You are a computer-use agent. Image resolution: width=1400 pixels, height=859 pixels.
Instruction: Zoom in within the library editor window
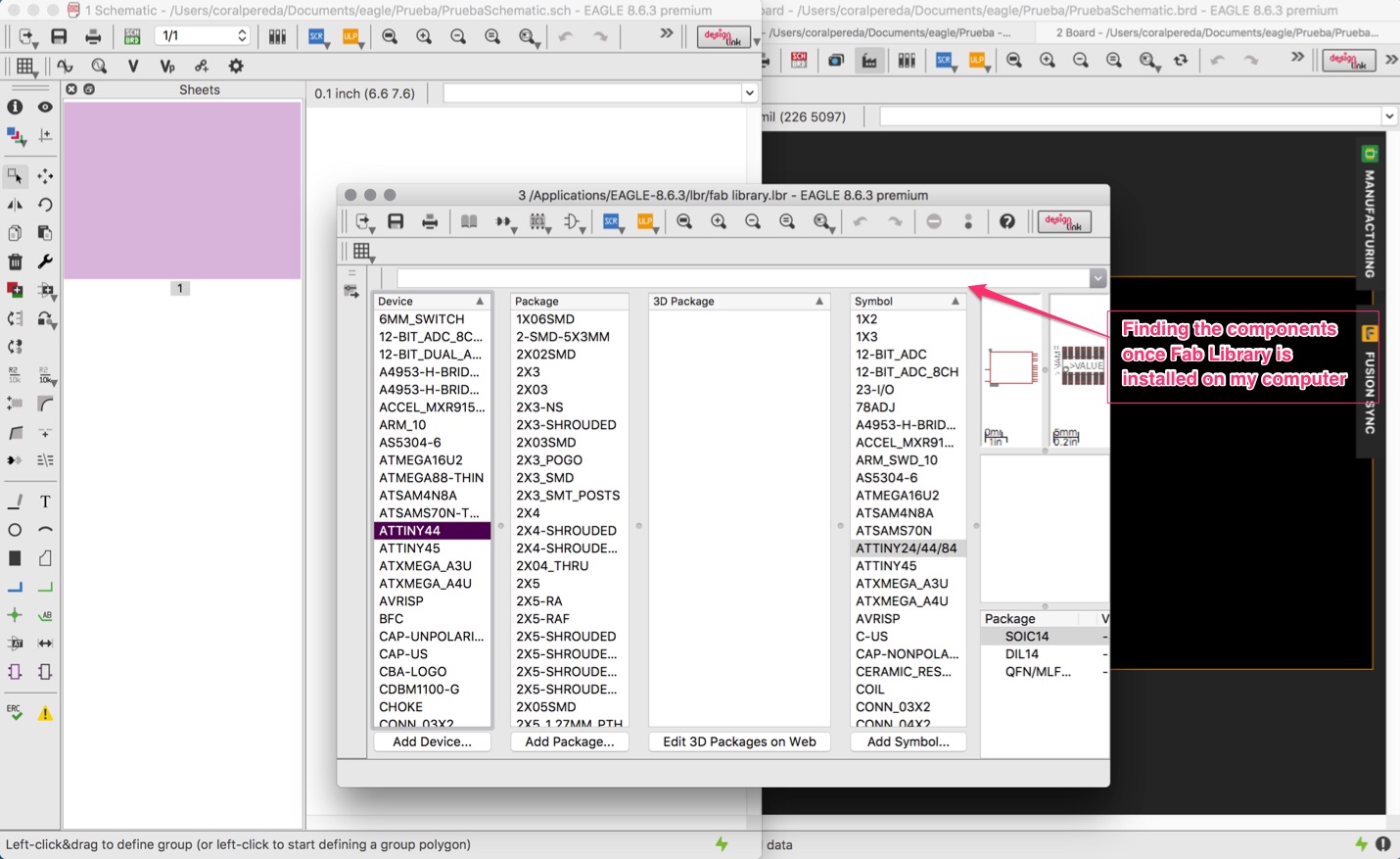click(x=719, y=221)
